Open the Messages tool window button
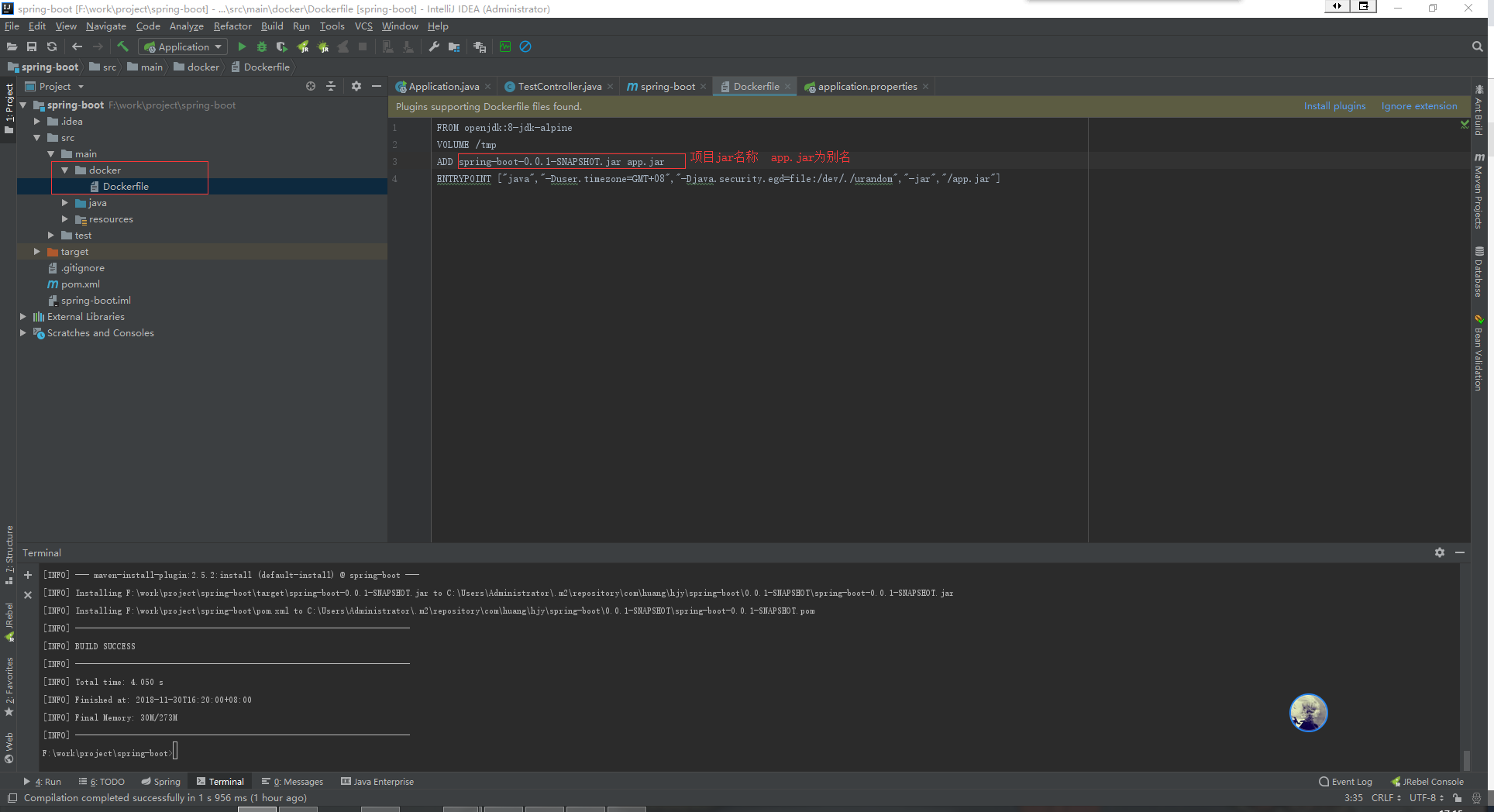1494x812 pixels. pyautogui.click(x=292, y=782)
